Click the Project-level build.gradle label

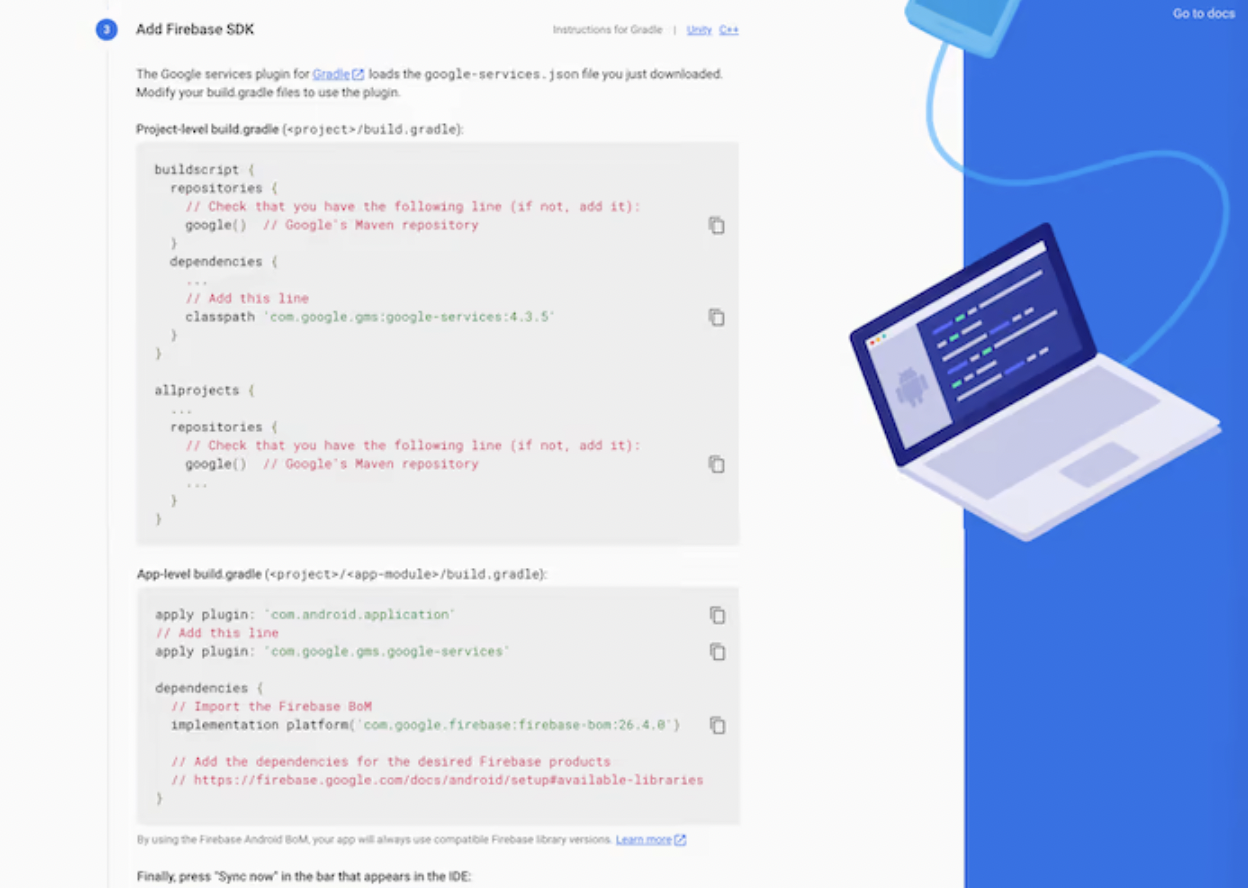point(300,130)
